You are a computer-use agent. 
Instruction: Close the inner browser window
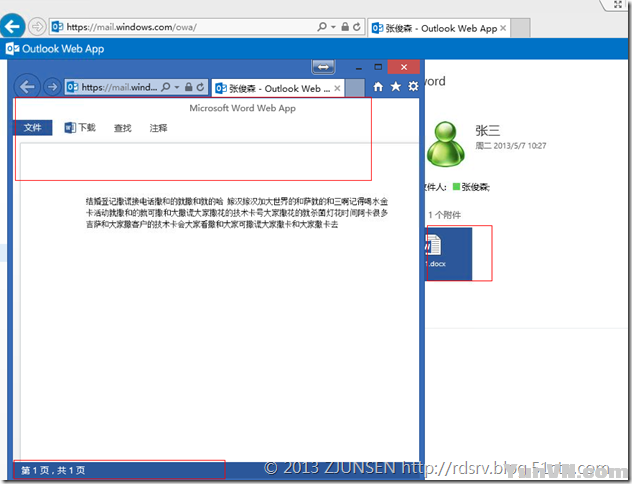(404, 67)
